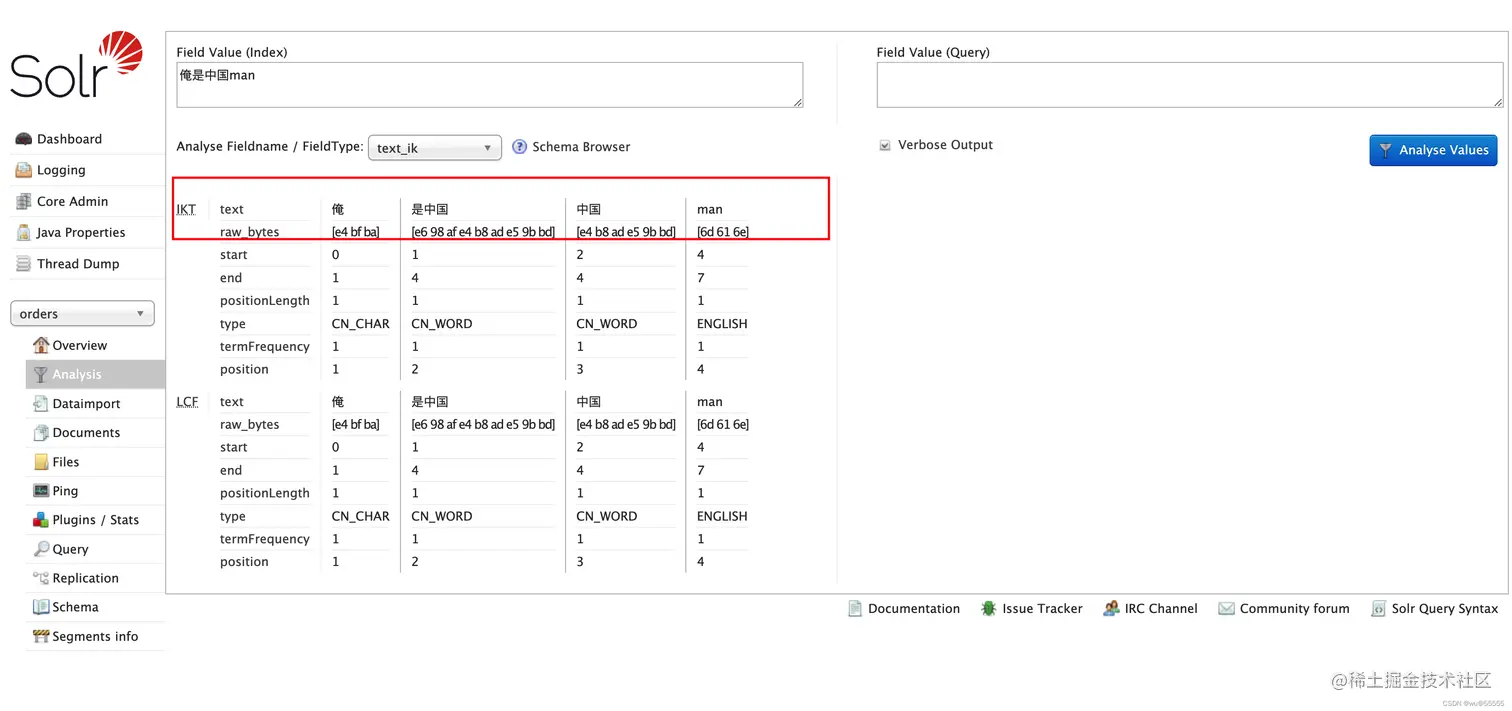Click the Schema Browser help icon

coord(520,147)
